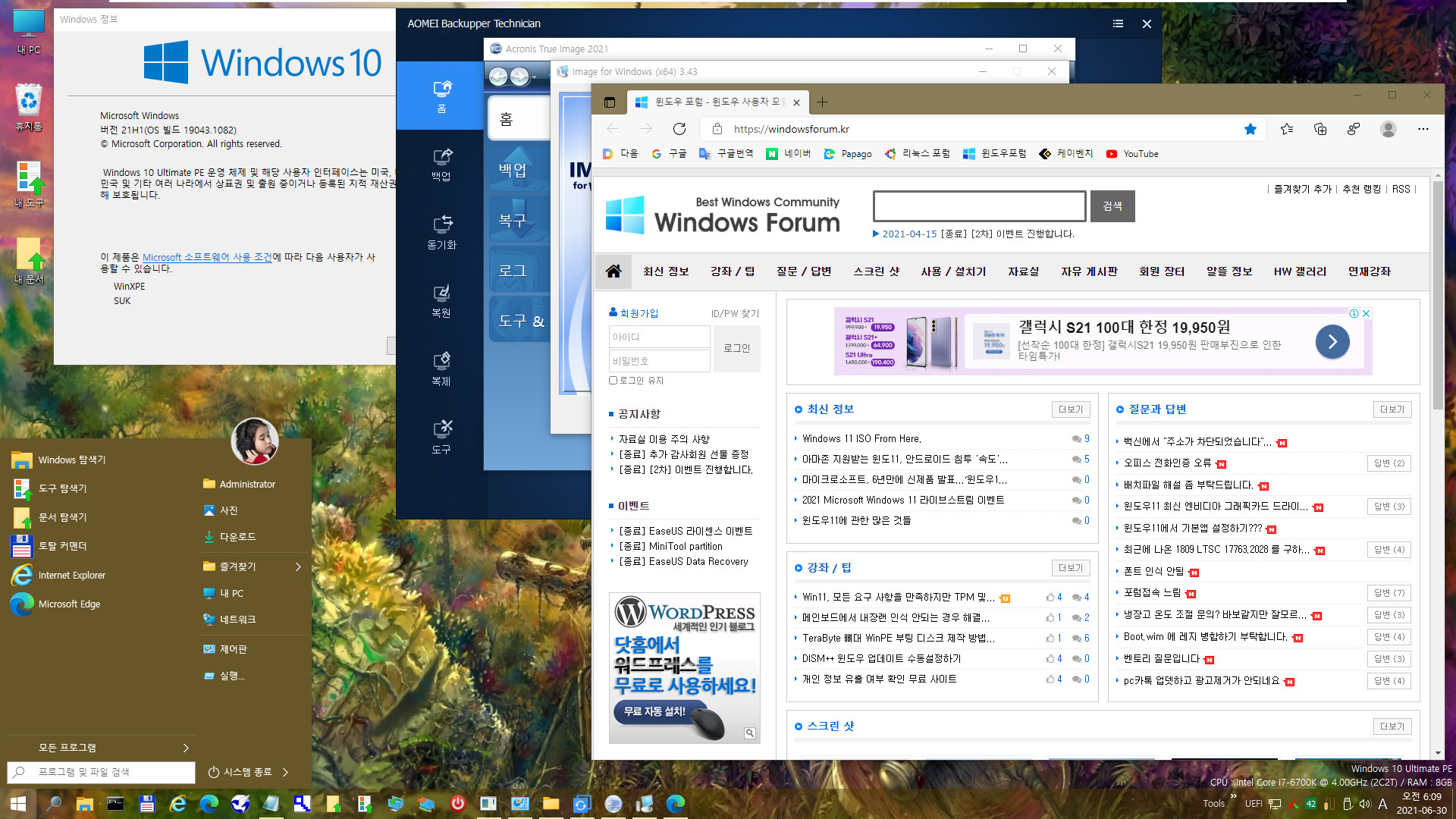
Task: Click the Start button on taskbar
Action: (x=18, y=804)
